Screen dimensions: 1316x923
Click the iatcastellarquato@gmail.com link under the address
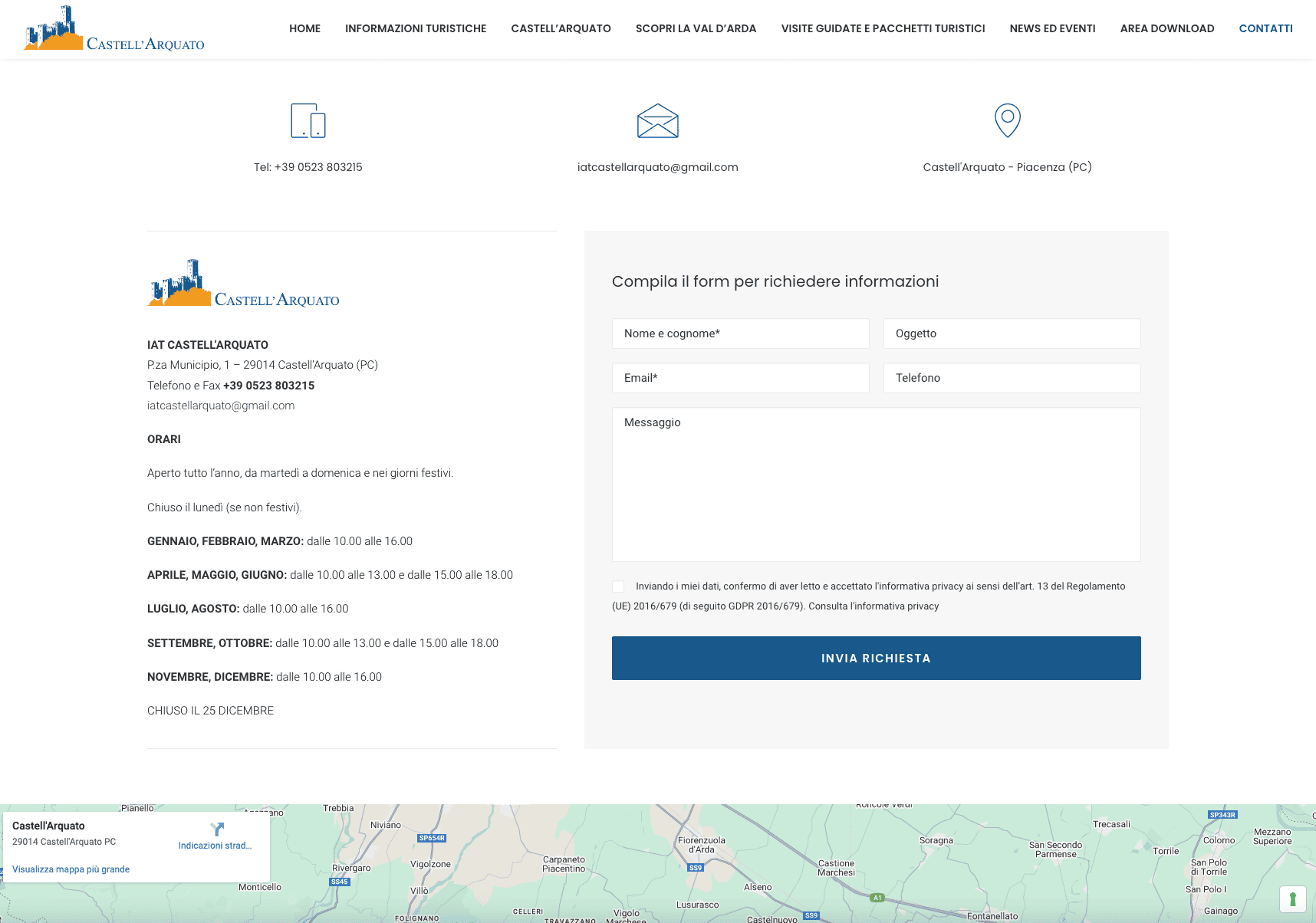point(221,406)
